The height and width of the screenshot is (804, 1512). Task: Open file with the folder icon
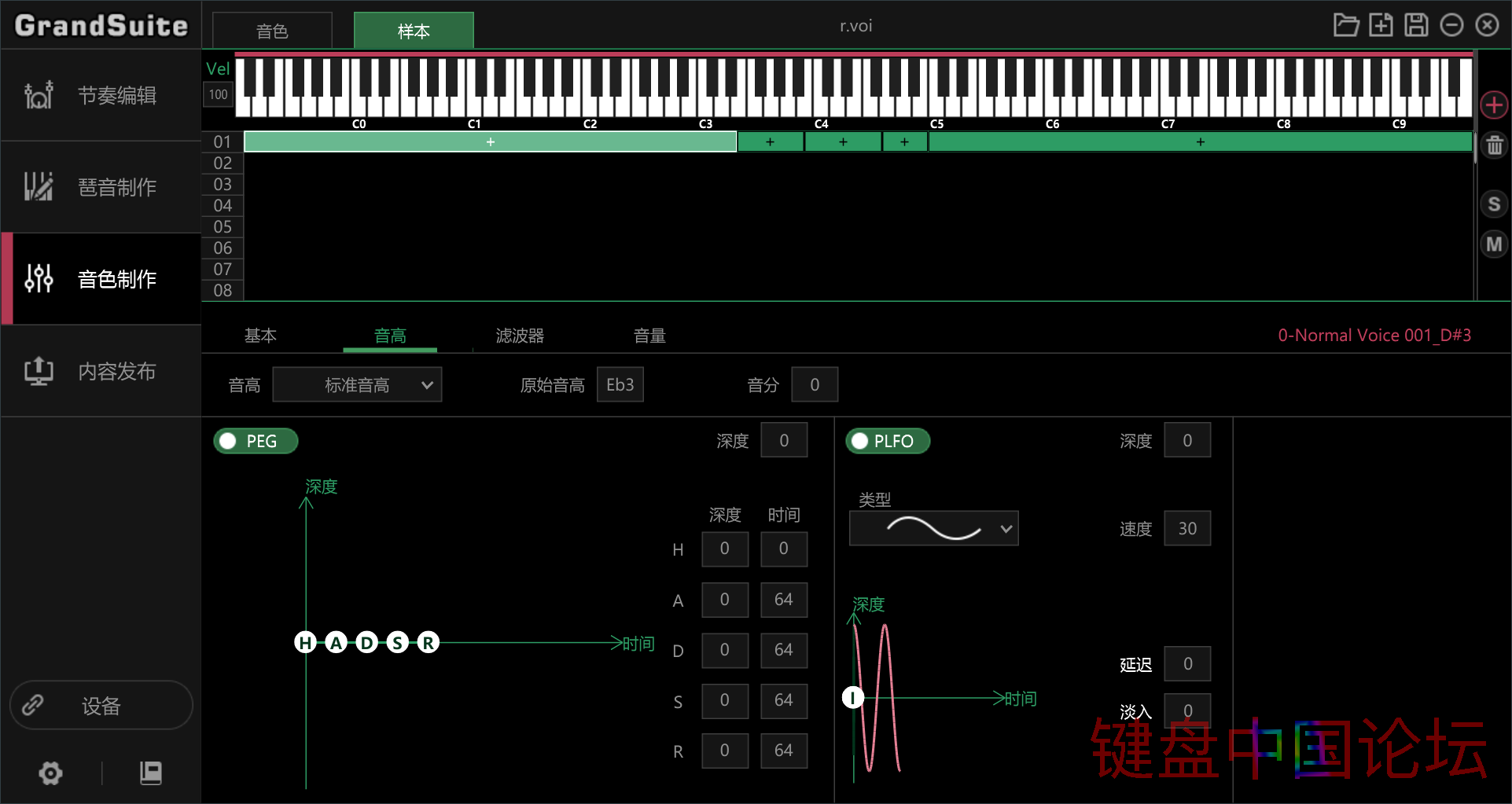click(x=1346, y=25)
